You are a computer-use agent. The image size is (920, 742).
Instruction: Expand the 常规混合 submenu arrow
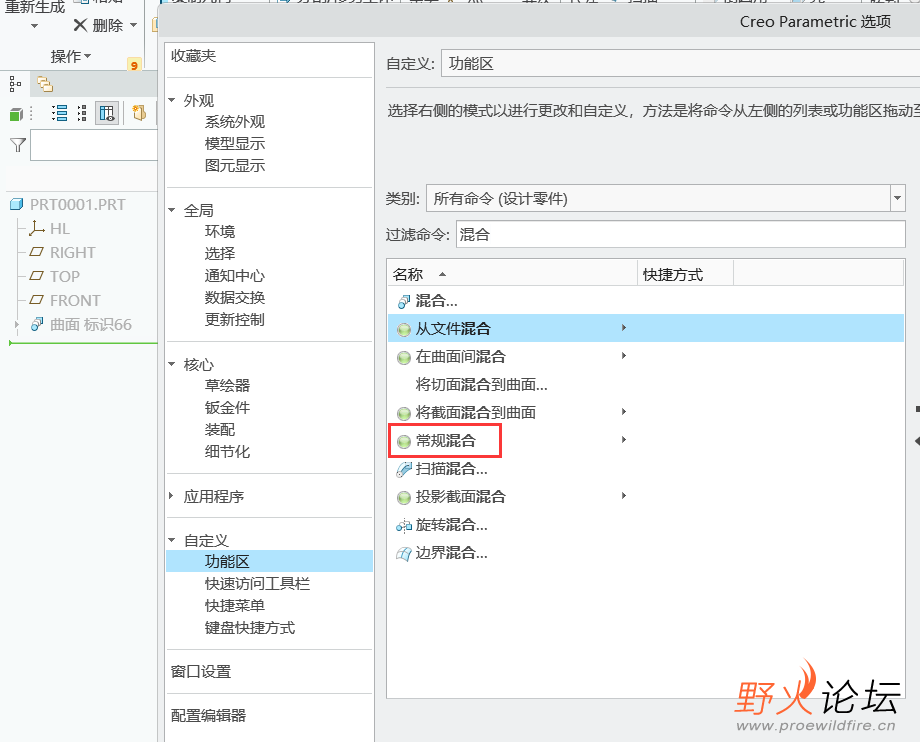(x=624, y=440)
